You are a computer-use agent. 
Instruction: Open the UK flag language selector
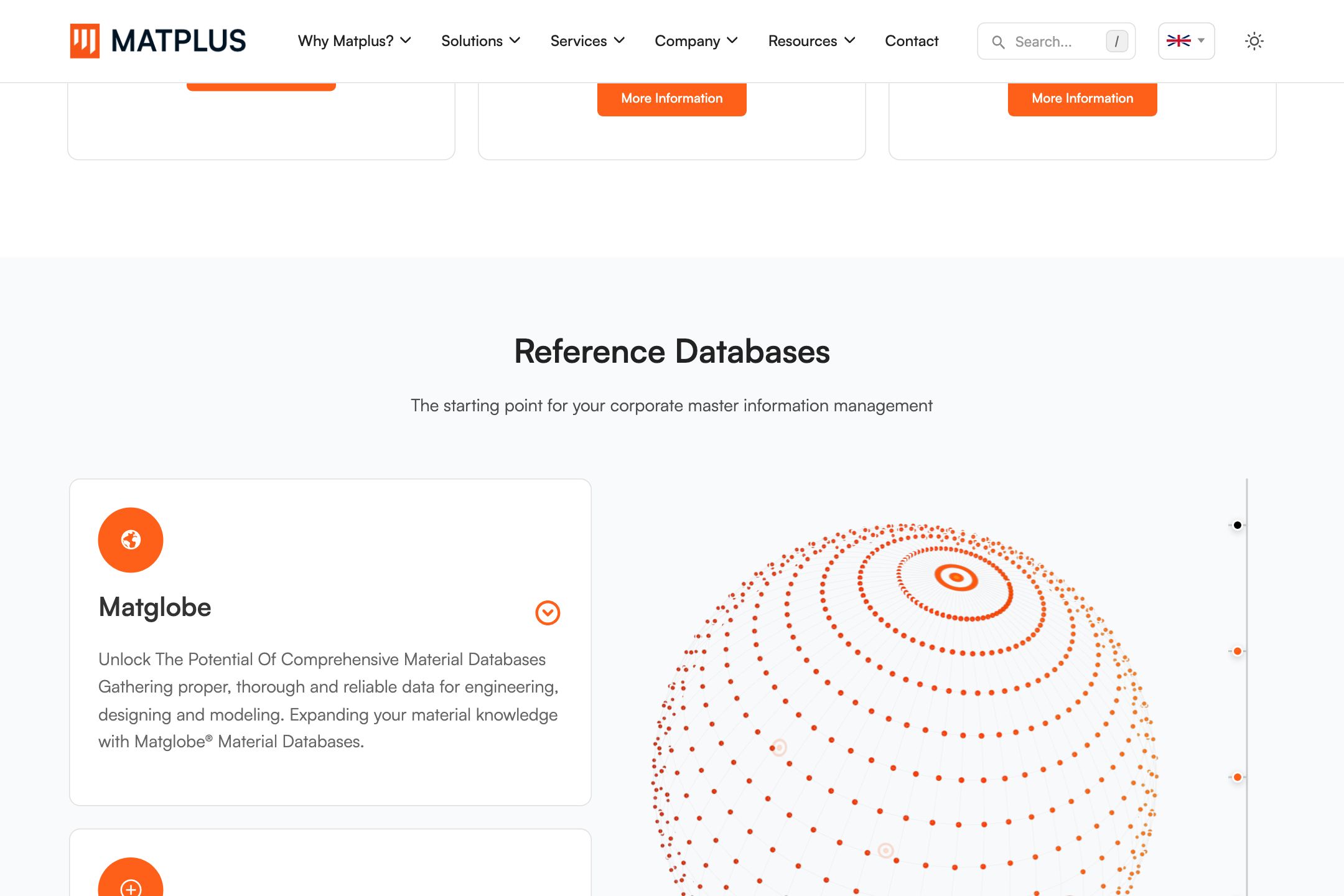point(1186,41)
